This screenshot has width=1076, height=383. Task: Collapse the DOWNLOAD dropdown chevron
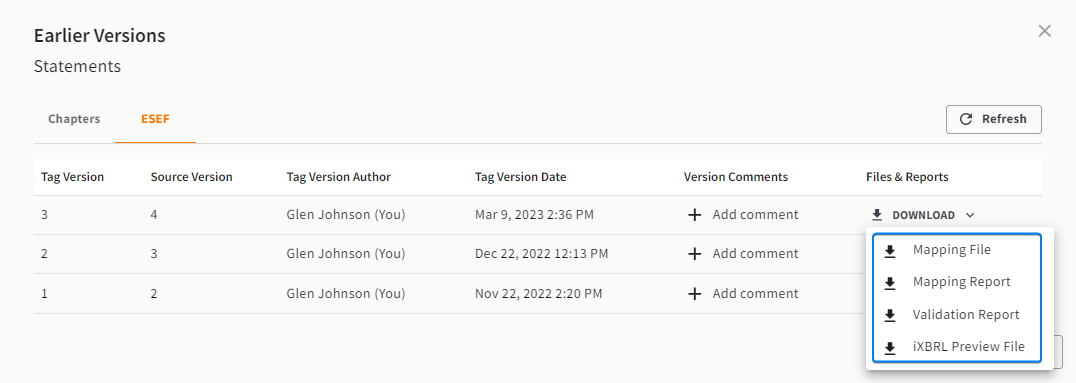[x=970, y=216]
